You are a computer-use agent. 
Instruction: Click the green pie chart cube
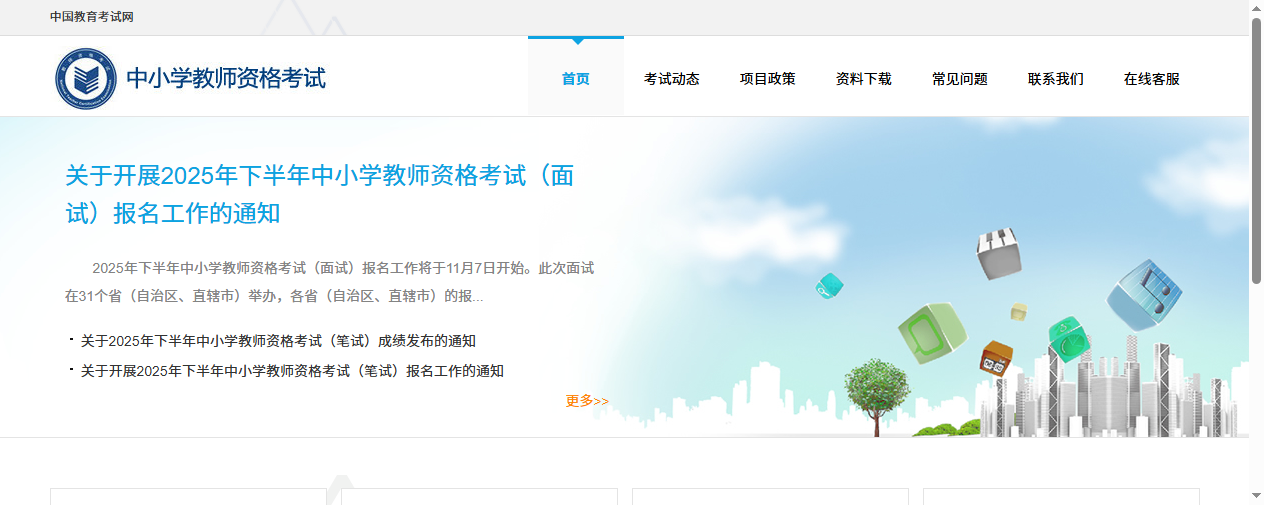pyautogui.click(x=1068, y=337)
